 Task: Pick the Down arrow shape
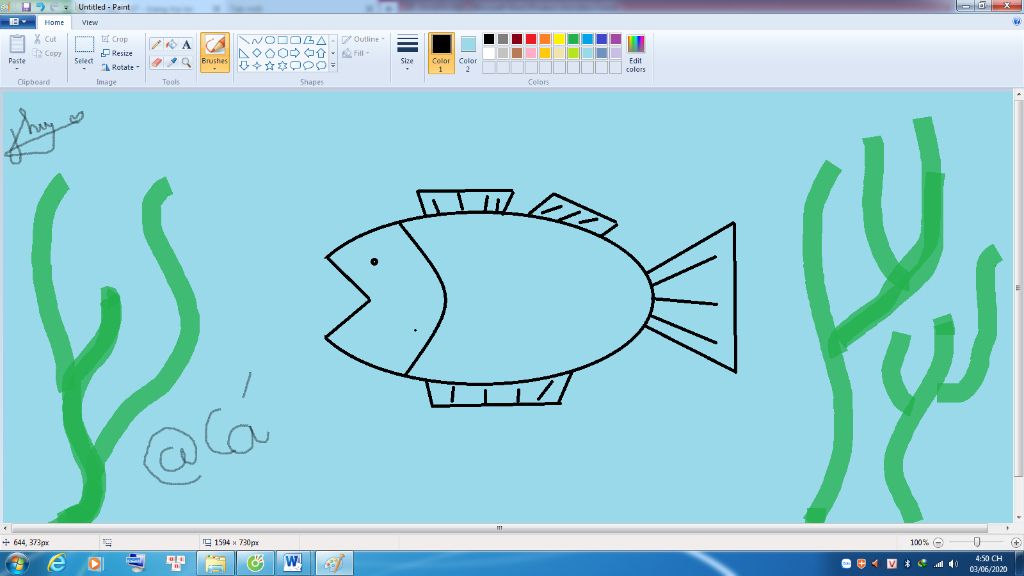[x=244, y=65]
